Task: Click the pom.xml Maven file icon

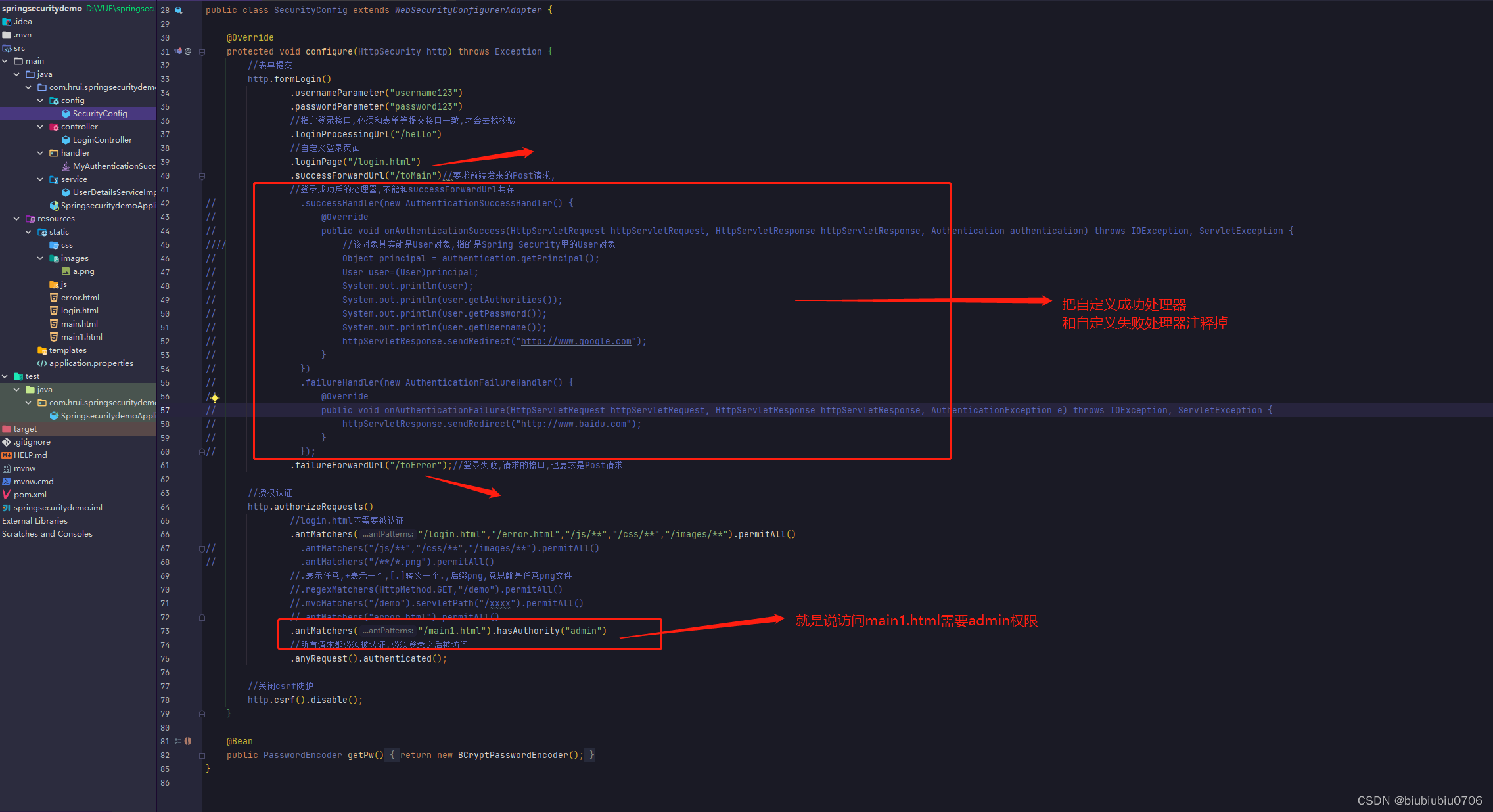Action: tap(7, 495)
